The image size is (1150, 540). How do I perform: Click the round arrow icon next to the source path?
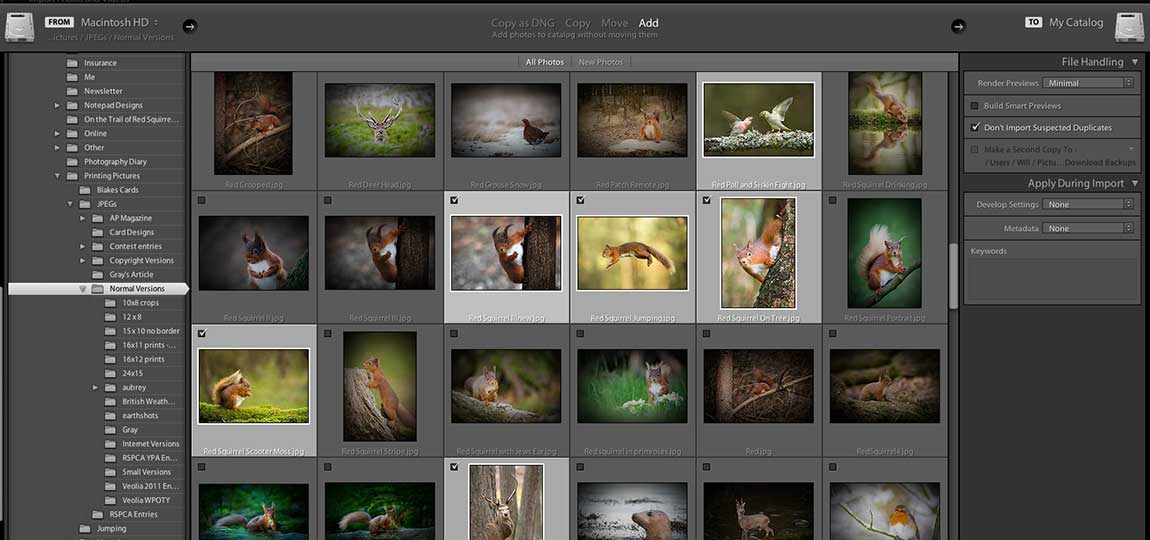point(189,26)
